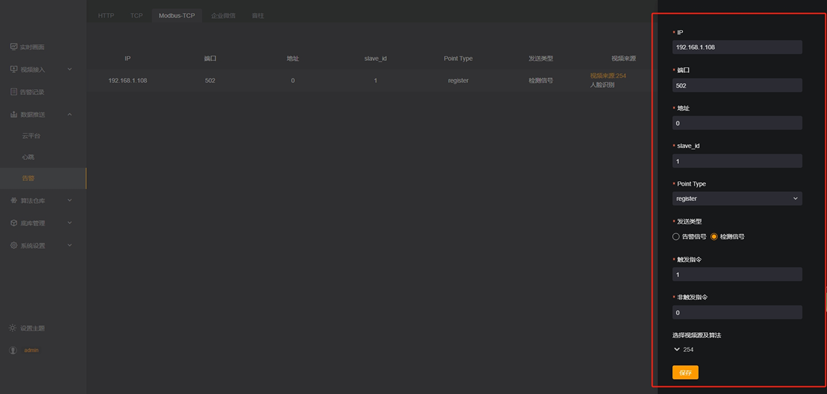Click the 告警记录 list icon in sidebar
827x394 pixels.
(x=14, y=92)
